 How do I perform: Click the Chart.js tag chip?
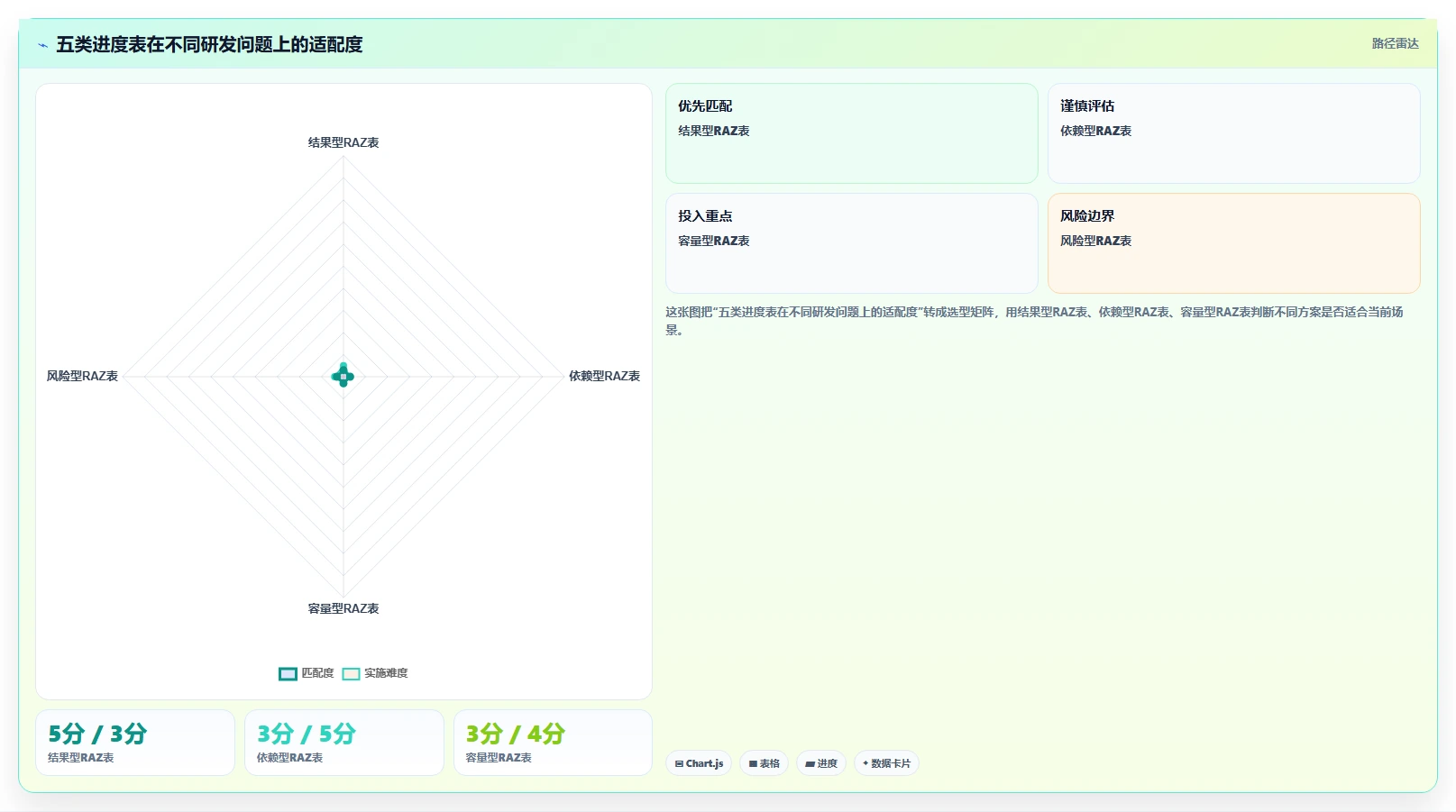coord(699,763)
